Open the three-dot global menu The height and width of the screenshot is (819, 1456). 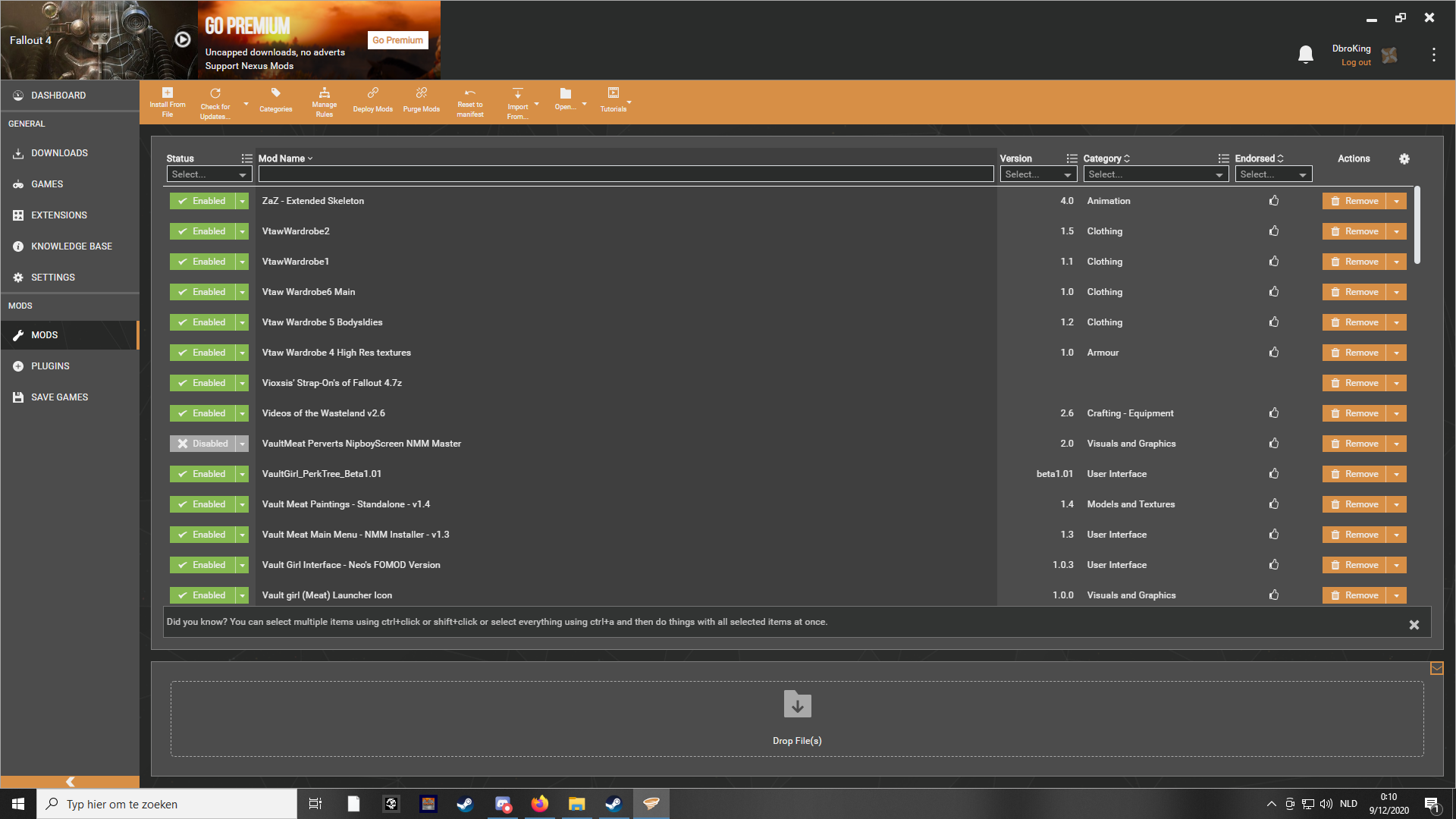[x=1434, y=55]
